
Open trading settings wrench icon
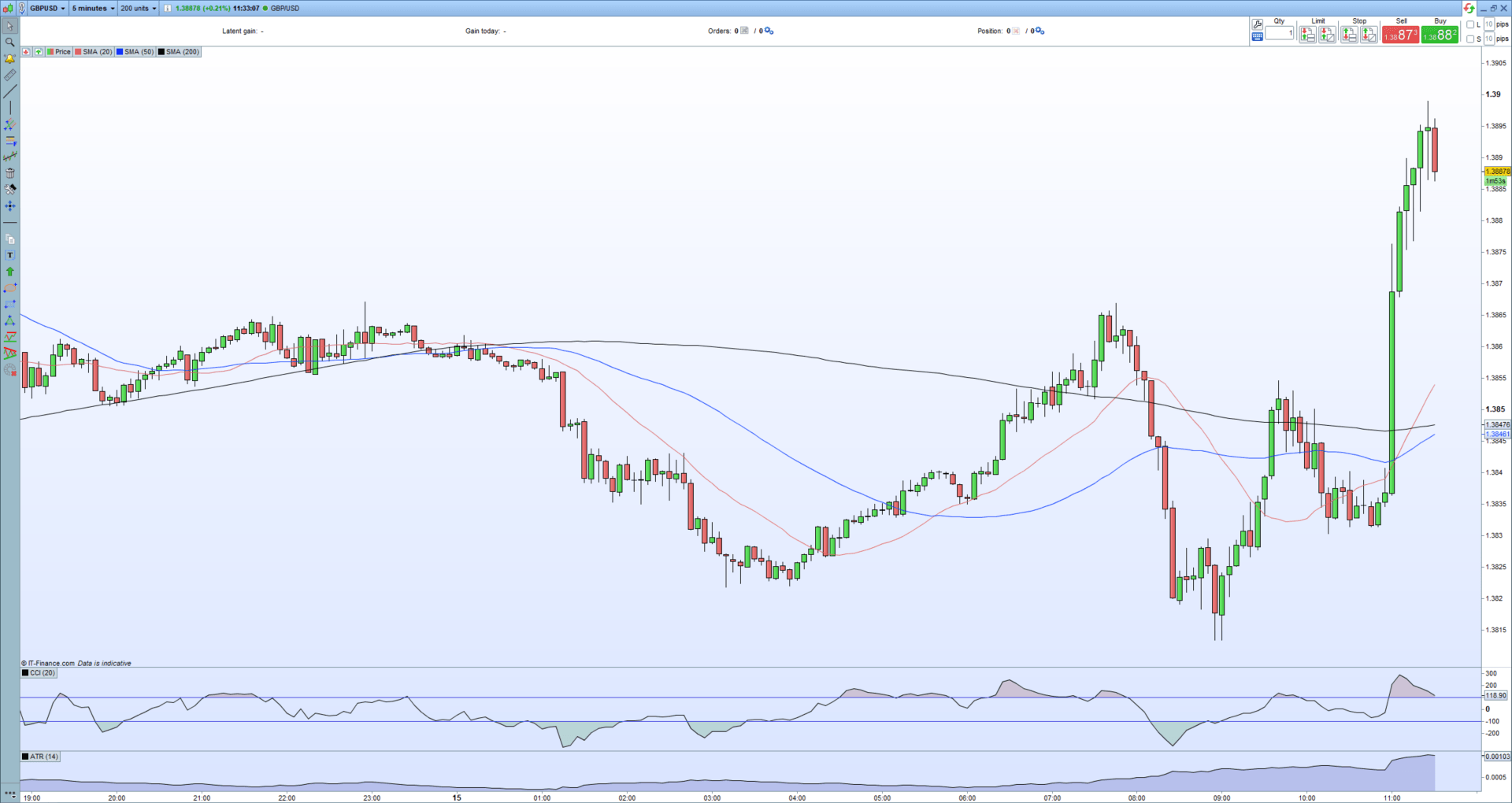(x=1257, y=24)
